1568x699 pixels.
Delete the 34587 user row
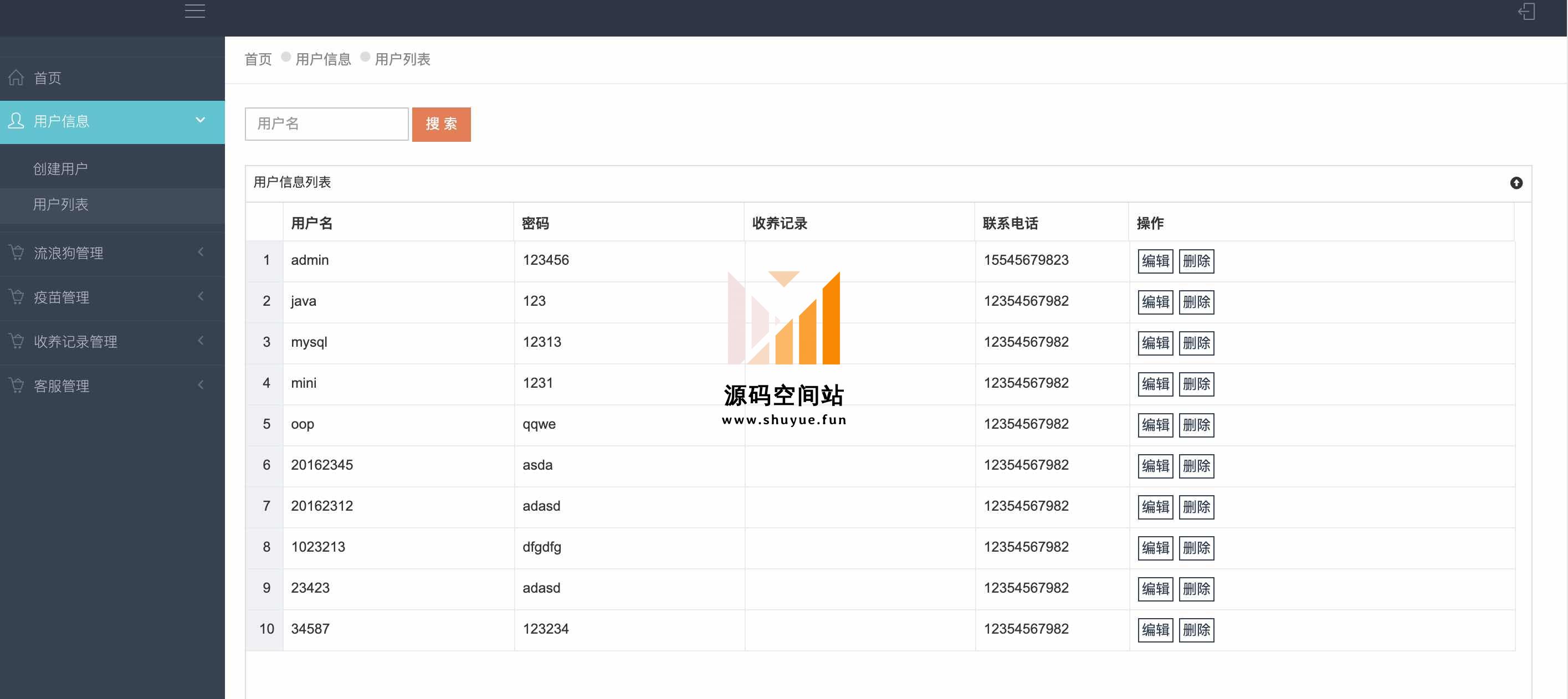(1197, 630)
